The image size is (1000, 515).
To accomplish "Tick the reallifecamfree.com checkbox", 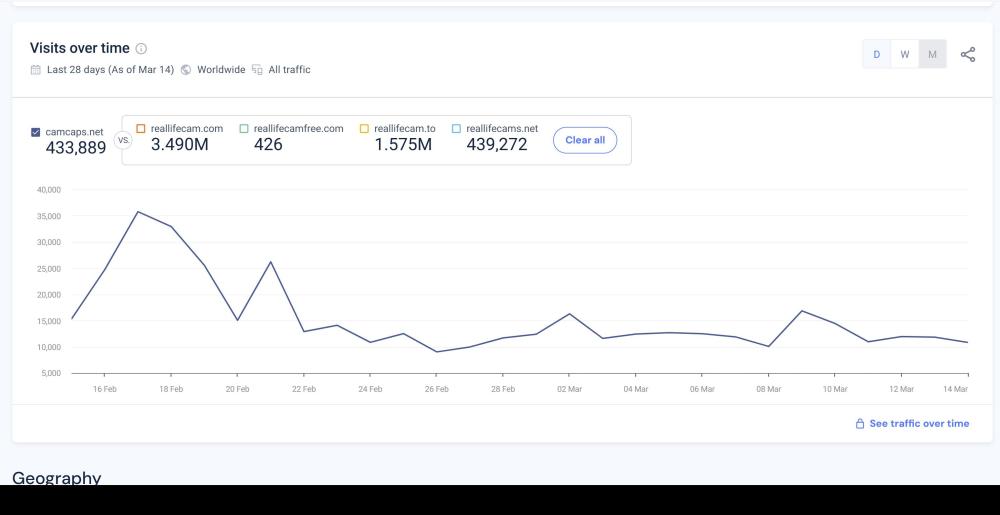I will tap(244, 128).
